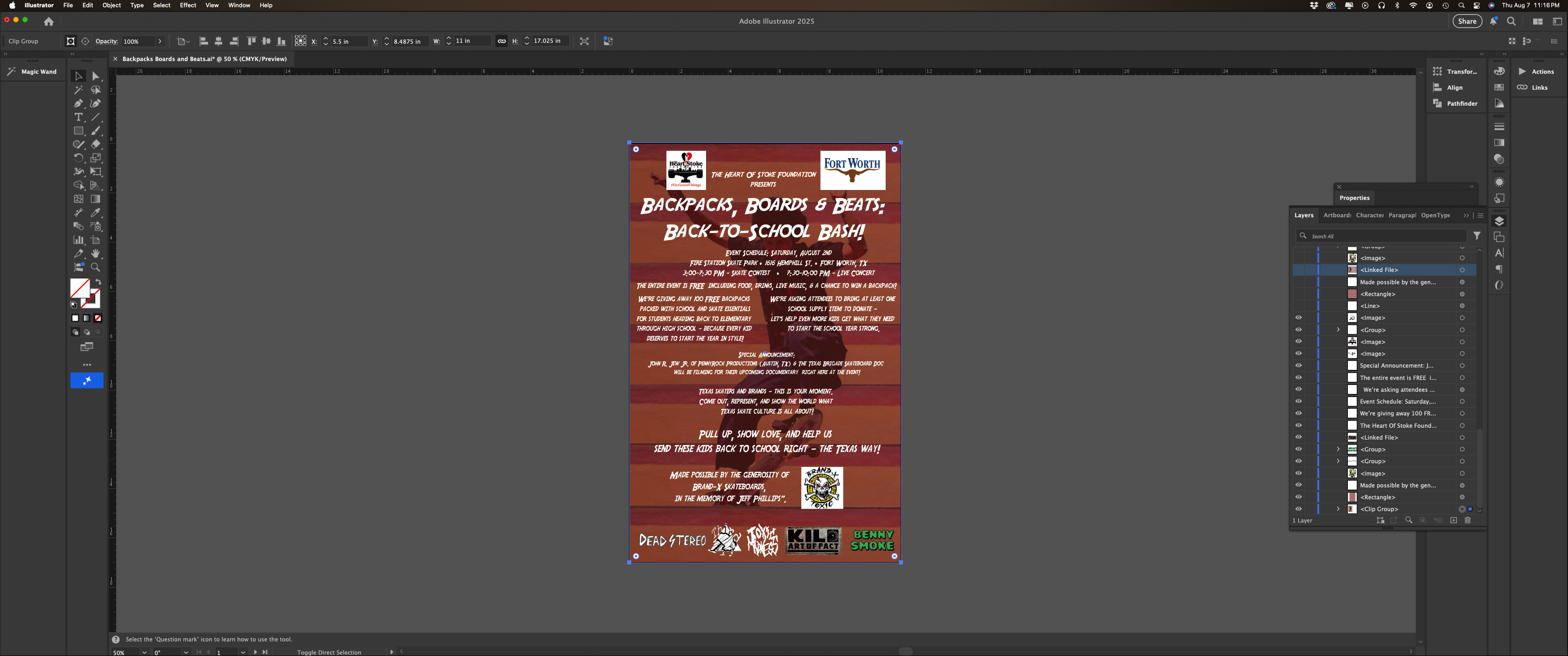Select the Zoom tool magnifier
Viewport: 1568px width, 656px height.
[96, 267]
